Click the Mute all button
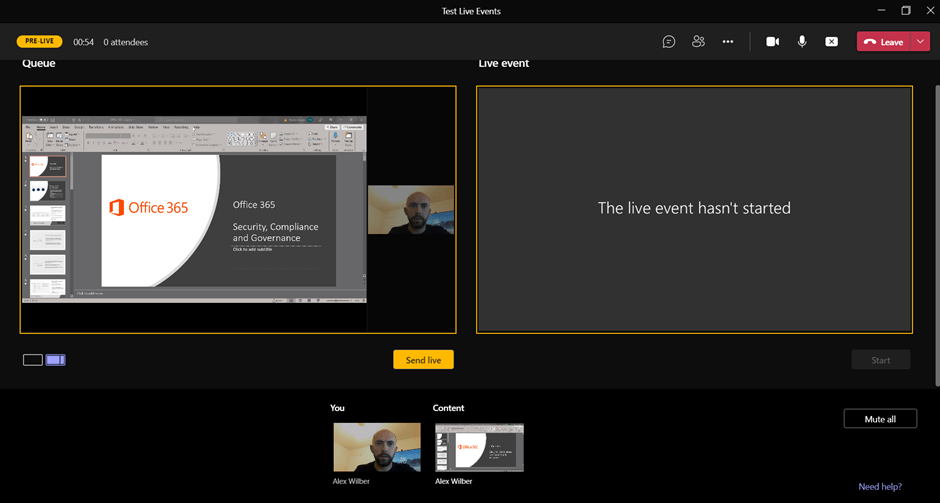This screenshot has width=940, height=503. coord(879,419)
